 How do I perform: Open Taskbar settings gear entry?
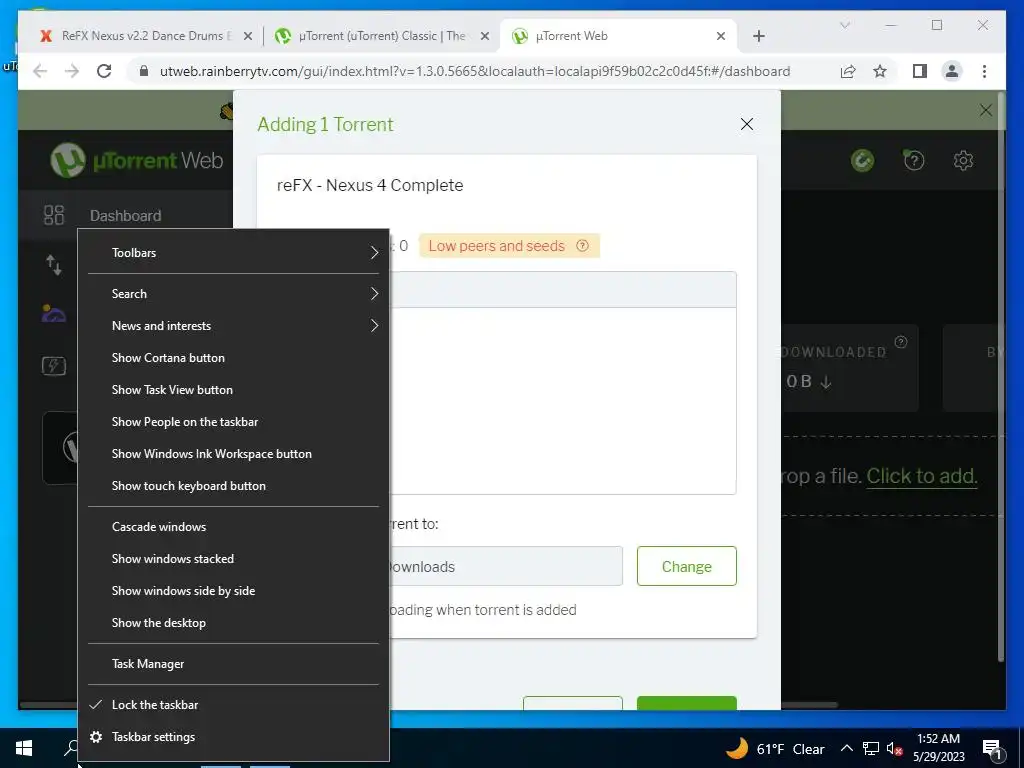[x=233, y=737]
